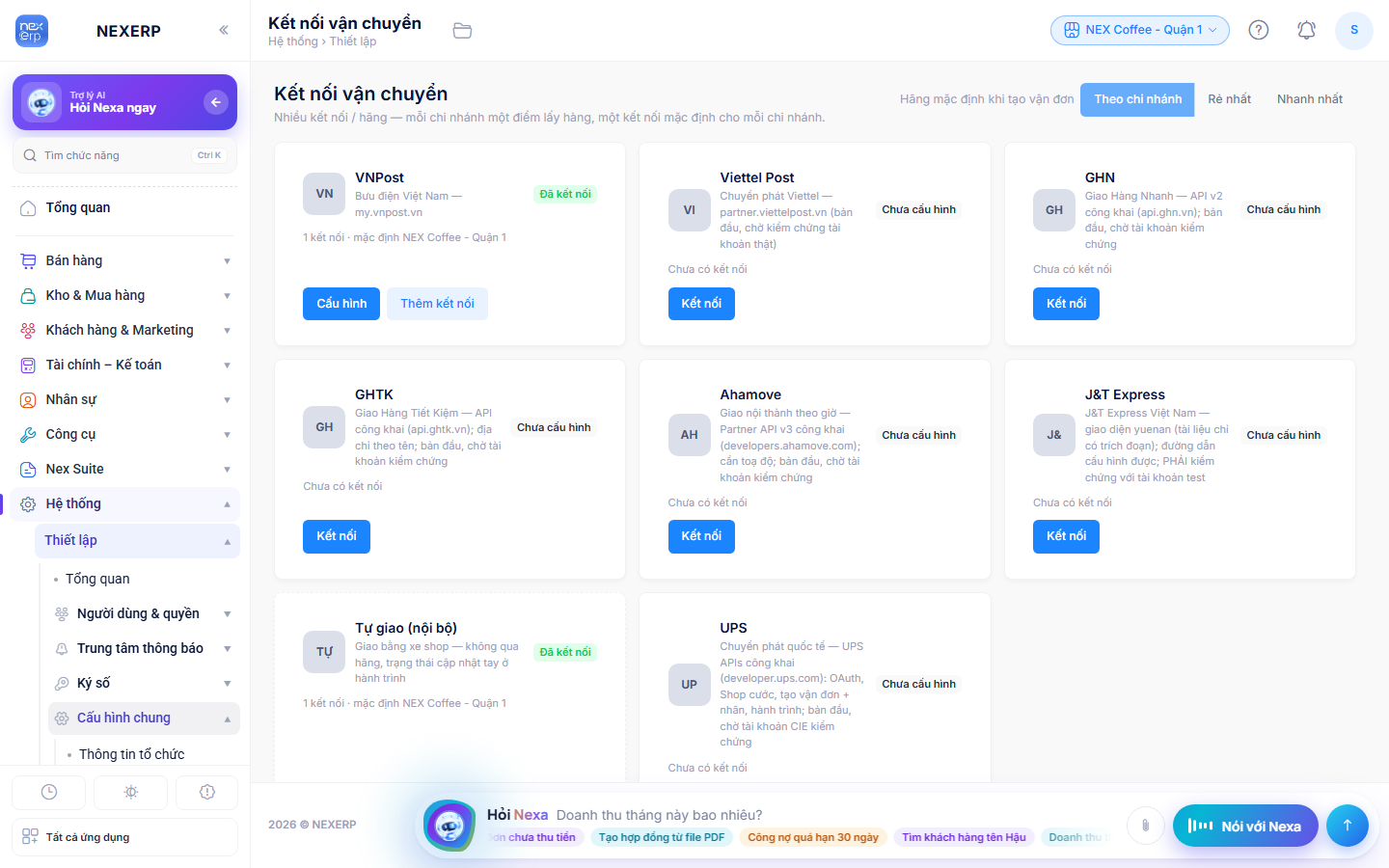Click the GH logo of GHTK card
Image resolution: width=1389 pixels, height=868 pixels.
[325, 427]
